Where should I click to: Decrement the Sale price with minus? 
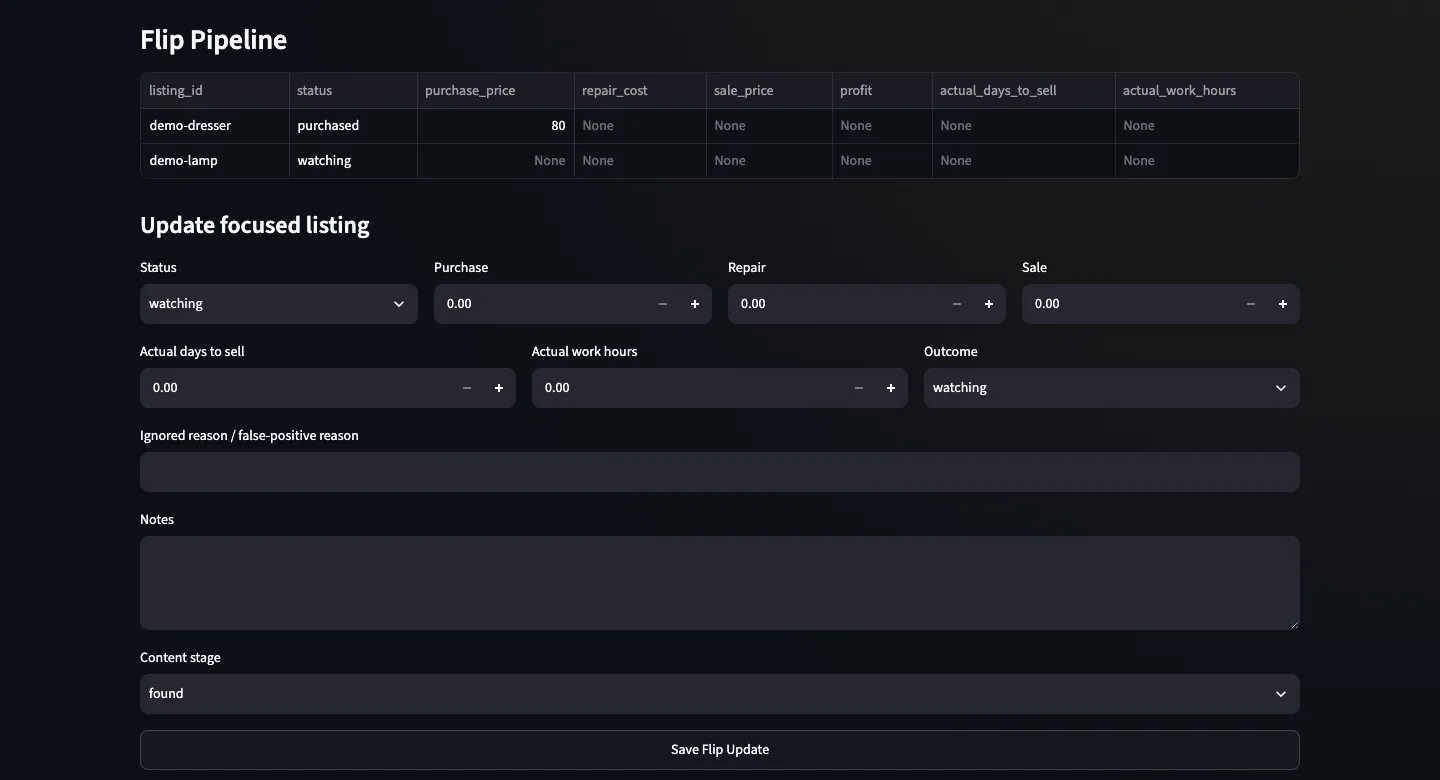[x=1251, y=304]
